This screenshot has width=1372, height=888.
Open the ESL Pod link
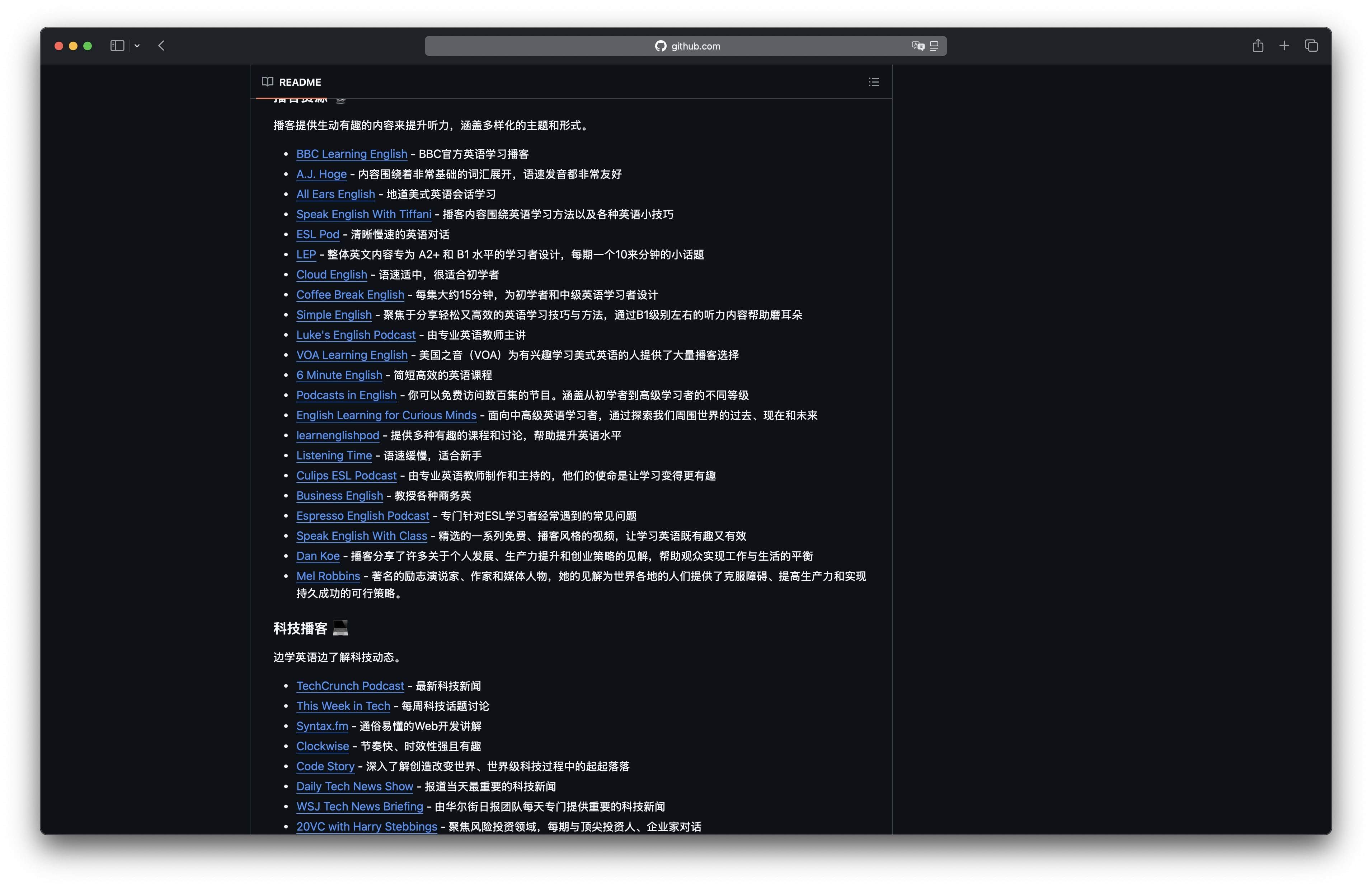coord(318,235)
